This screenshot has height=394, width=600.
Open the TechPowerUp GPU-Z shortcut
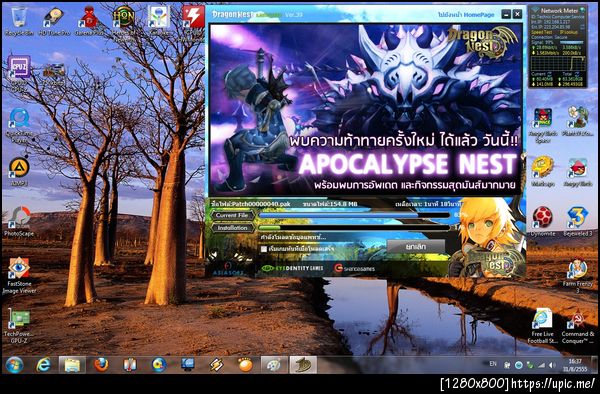18,326
